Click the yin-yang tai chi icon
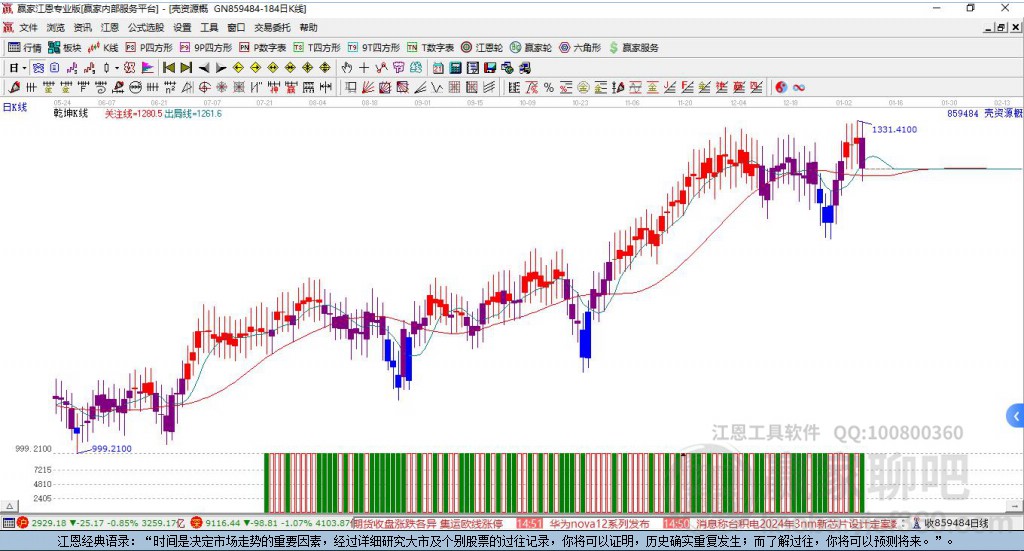Screen dimensions: 1024x551 781,87
